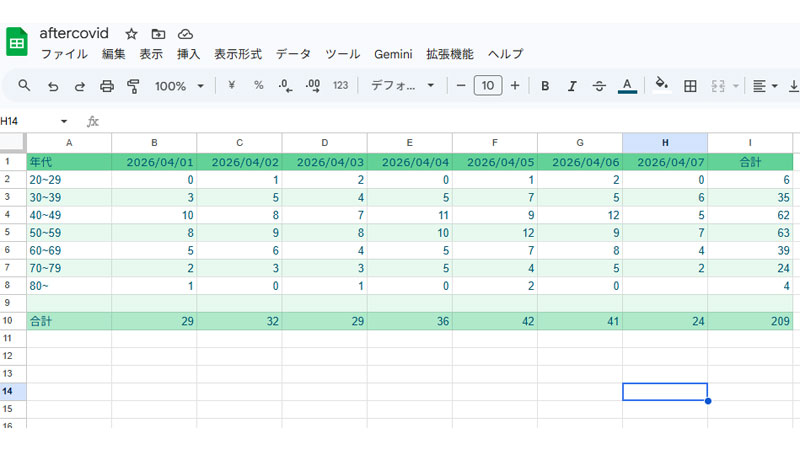Format as percent

coord(259,85)
